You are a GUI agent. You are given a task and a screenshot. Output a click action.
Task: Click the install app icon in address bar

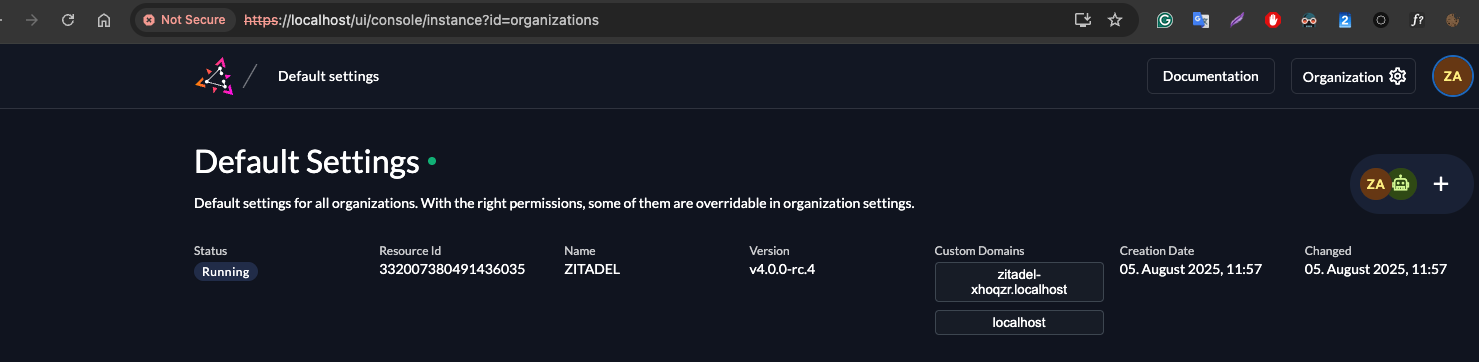(x=1081, y=20)
